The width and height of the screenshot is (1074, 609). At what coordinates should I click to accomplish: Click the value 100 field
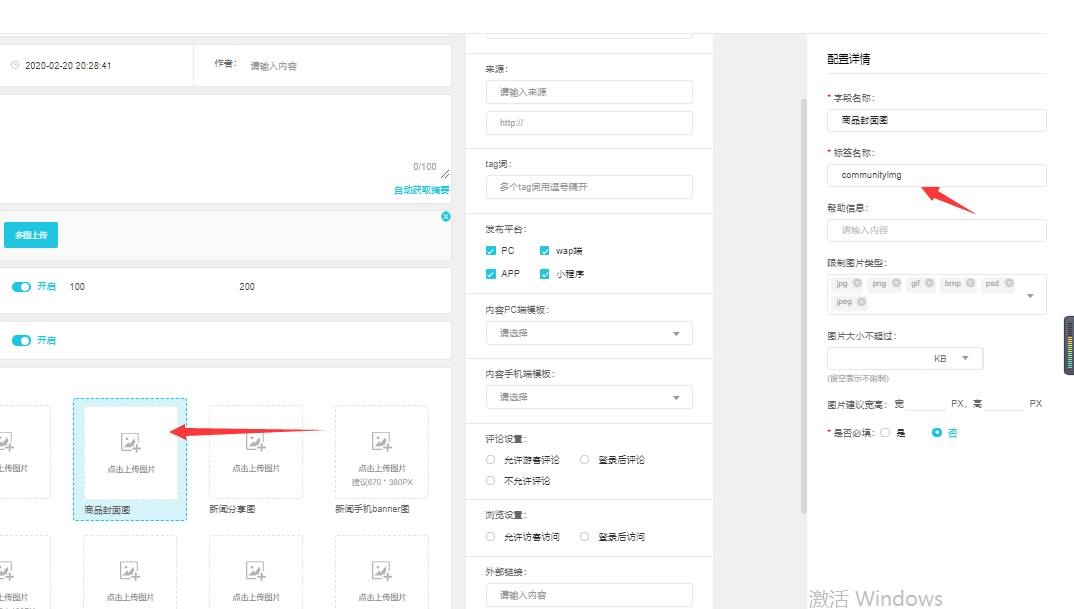[77, 286]
